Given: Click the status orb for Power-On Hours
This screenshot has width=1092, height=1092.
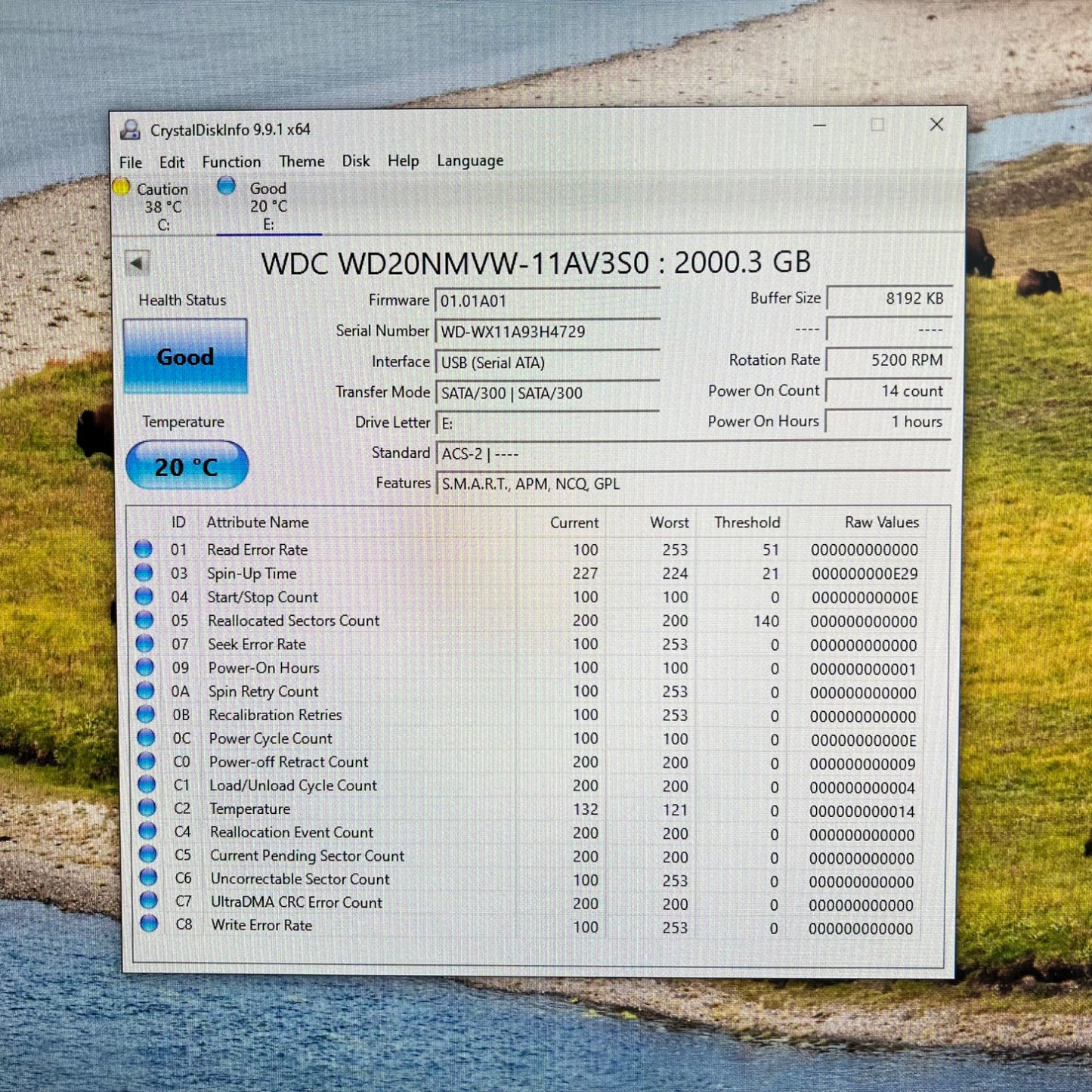Looking at the screenshot, I should (x=145, y=667).
